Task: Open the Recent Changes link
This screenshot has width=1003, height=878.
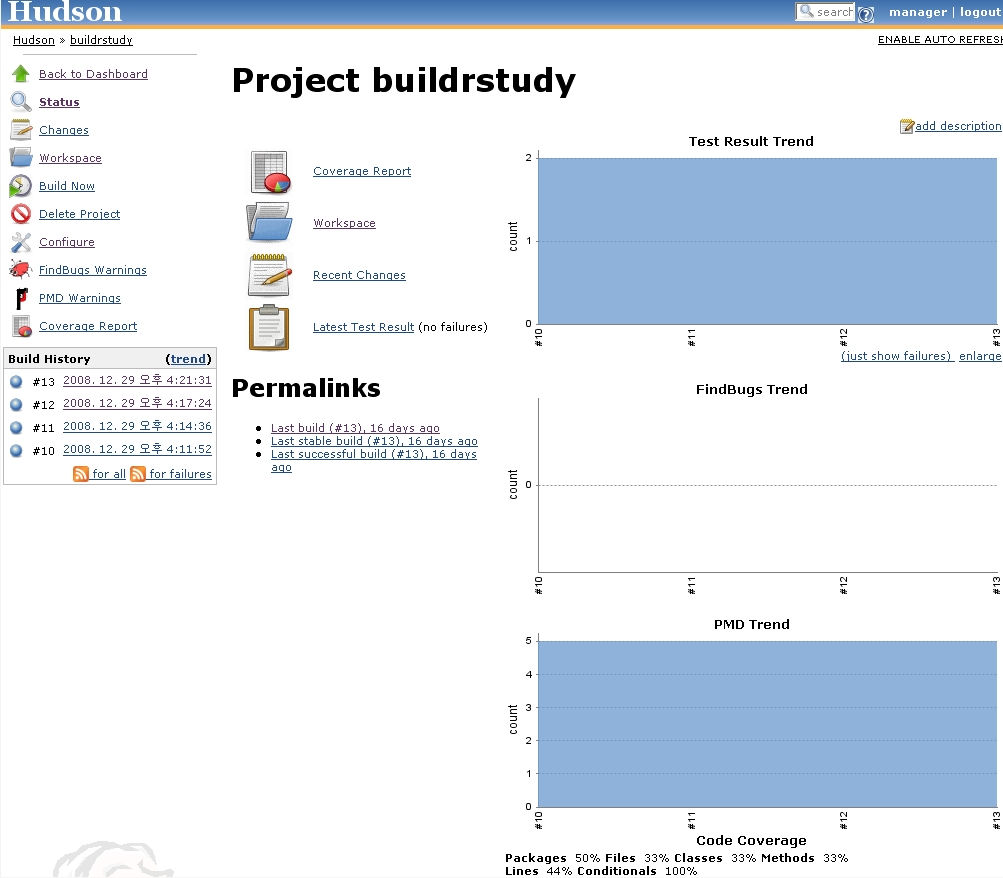Action: point(359,275)
